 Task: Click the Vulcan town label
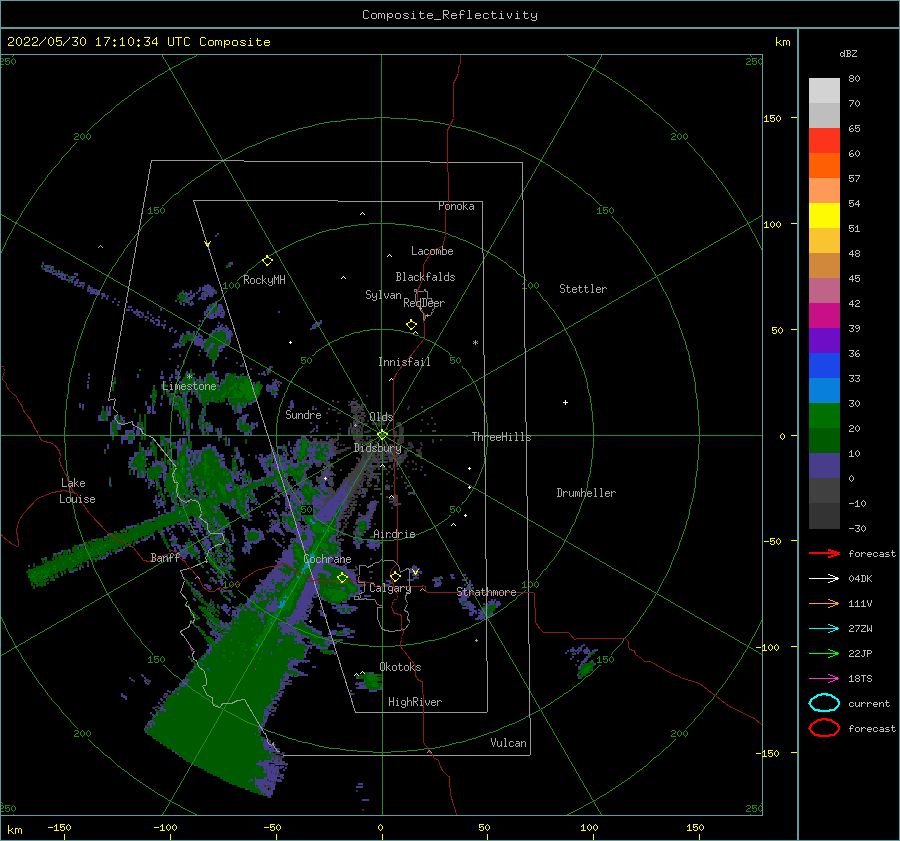pos(508,743)
